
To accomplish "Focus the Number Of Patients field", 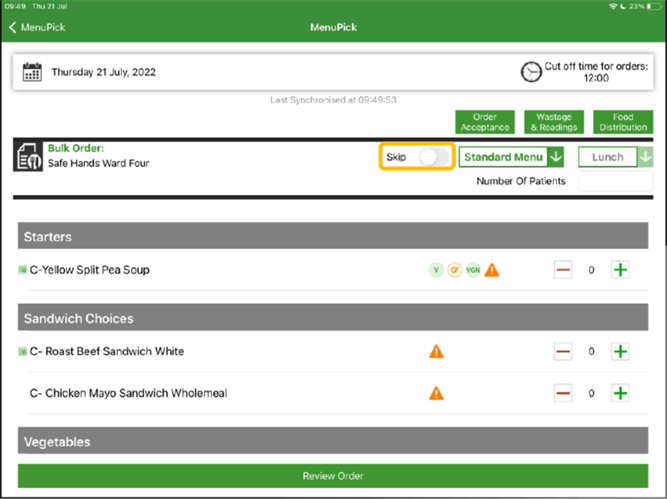I will (x=616, y=181).
